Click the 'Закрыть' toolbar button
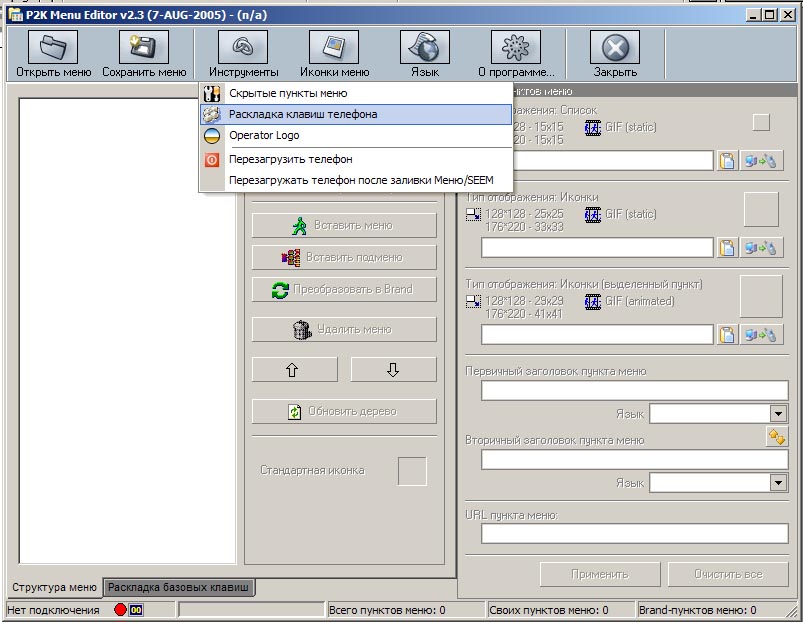 click(615, 54)
